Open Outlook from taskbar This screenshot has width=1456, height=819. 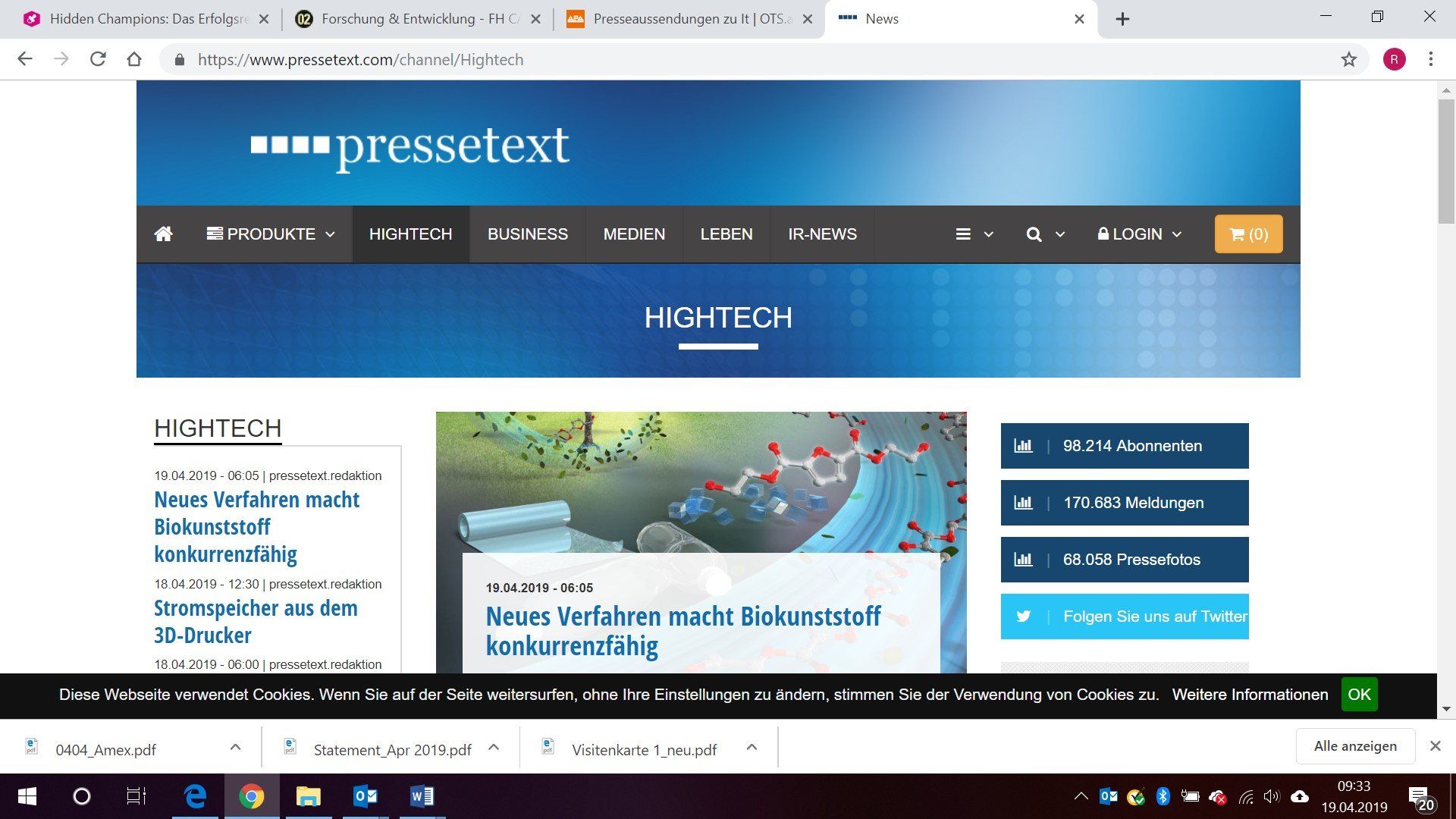[366, 796]
